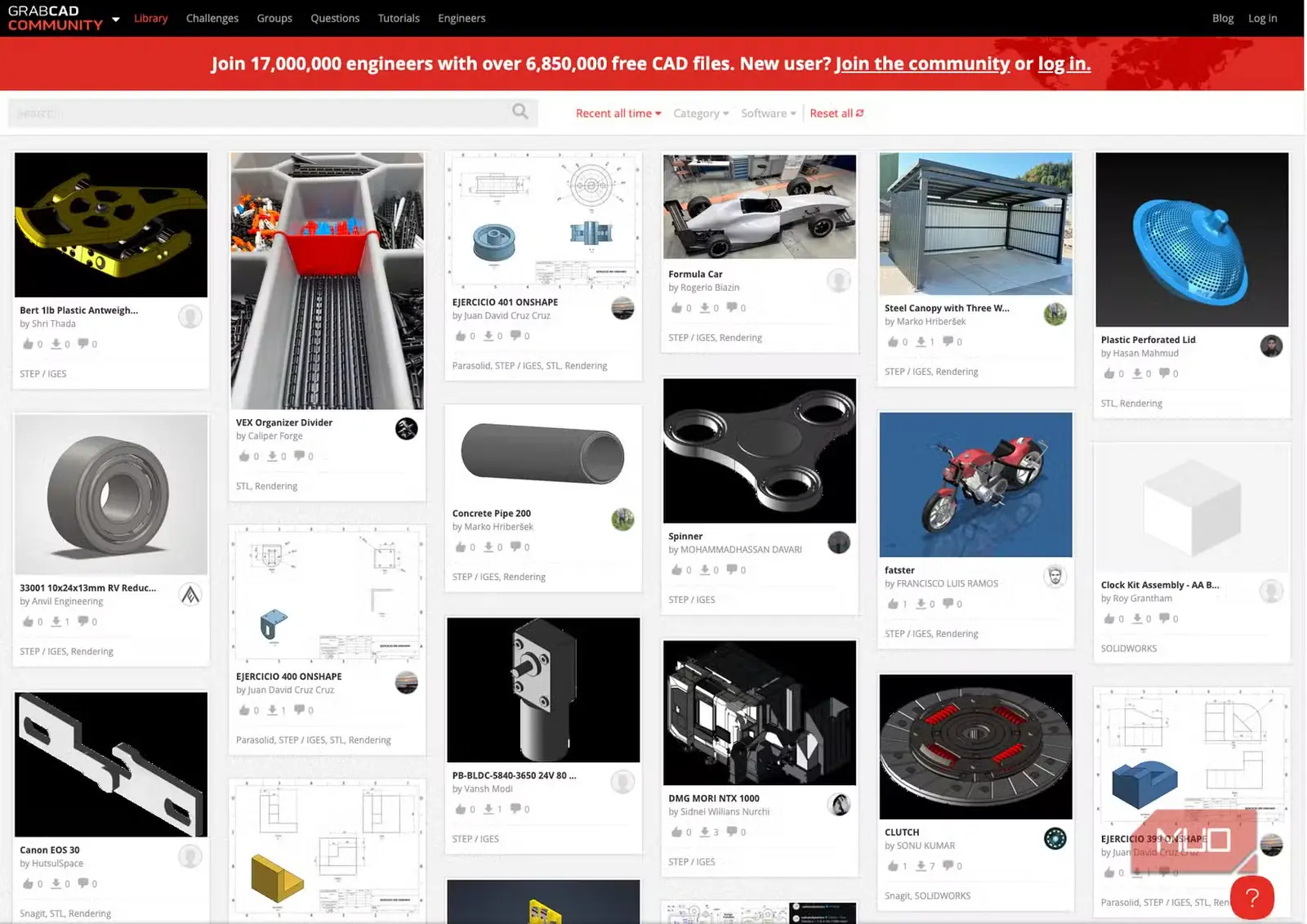The height and width of the screenshot is (924, 1307).
Task: Expand the Recent all time sort dropdown
Action: point(618,114)
